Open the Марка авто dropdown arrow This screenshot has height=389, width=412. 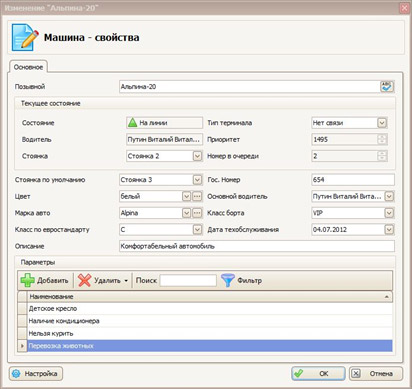[x=187, y=213]
